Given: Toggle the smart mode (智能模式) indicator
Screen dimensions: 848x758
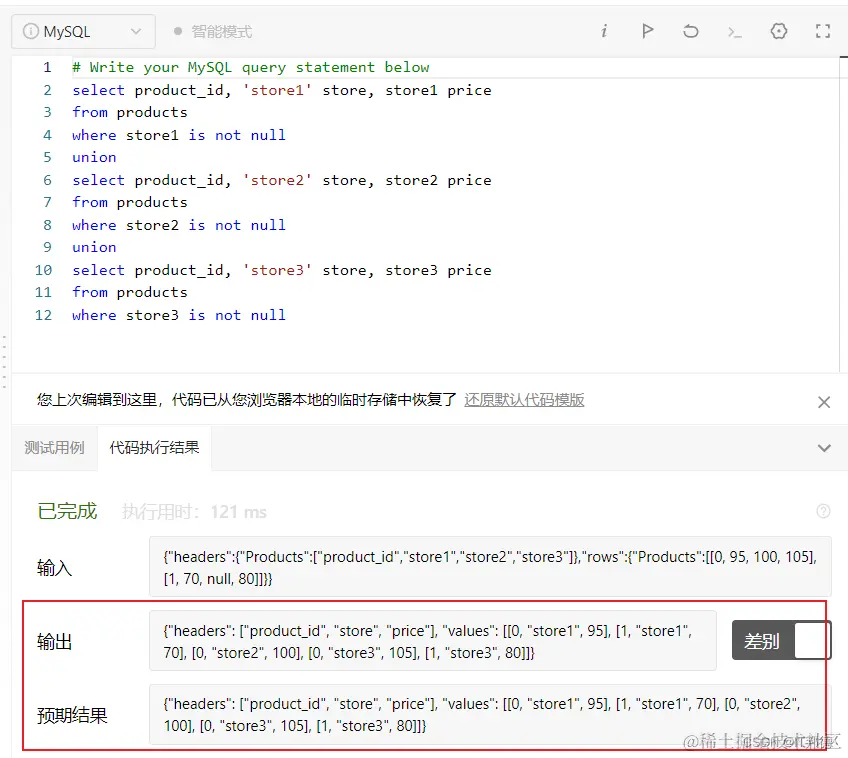Looking at the screenshot, I should [x=213, y=32].
